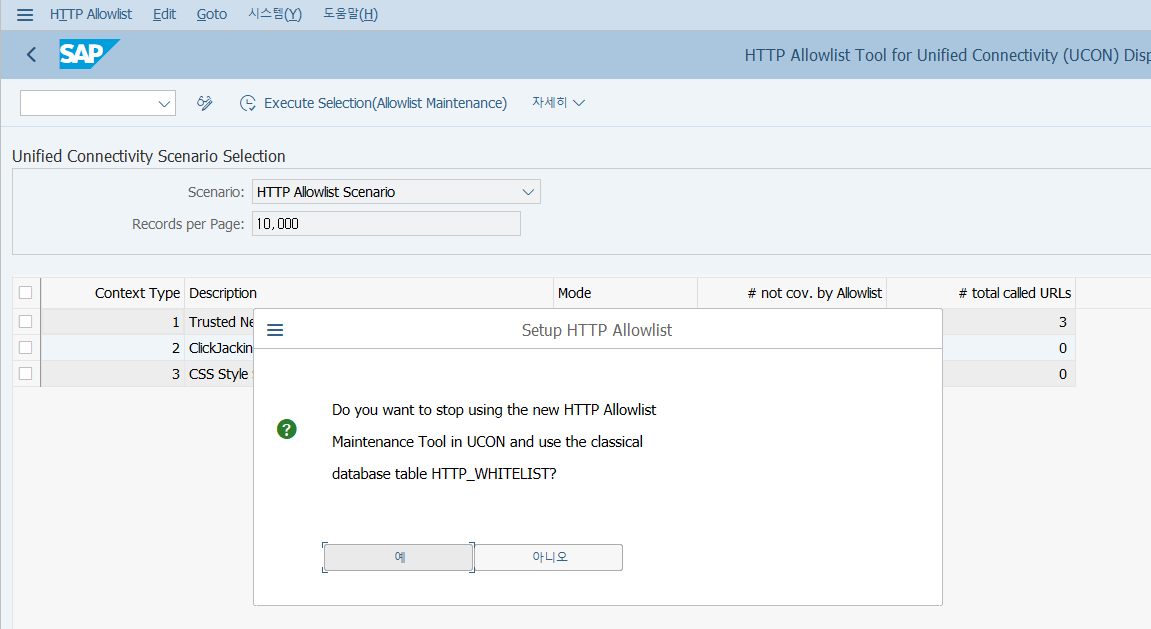Toggle display/change mode pencil icon
Screen dimensions: 1151x629
205,103
